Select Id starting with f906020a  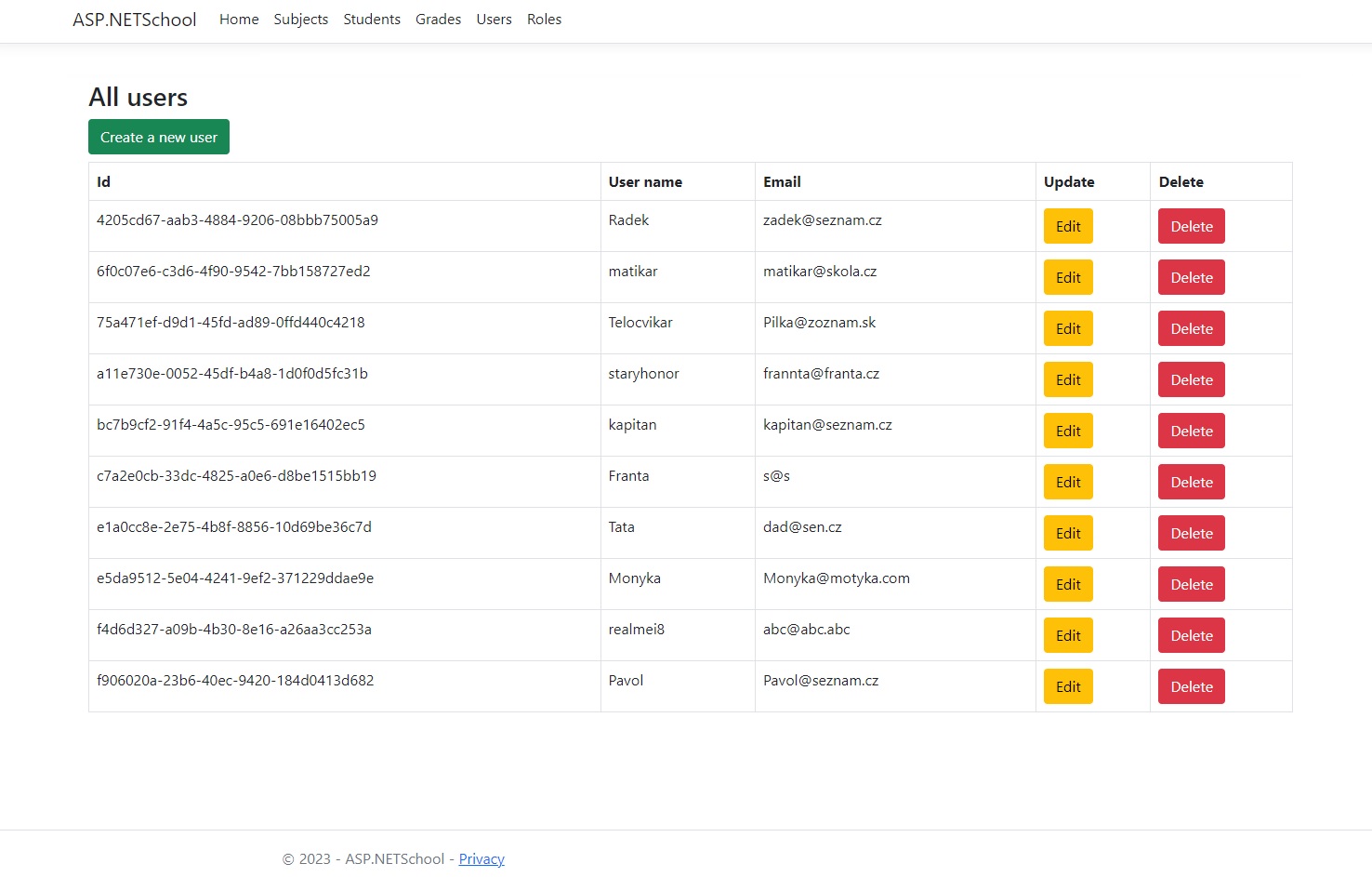click(x=235, y=681)
